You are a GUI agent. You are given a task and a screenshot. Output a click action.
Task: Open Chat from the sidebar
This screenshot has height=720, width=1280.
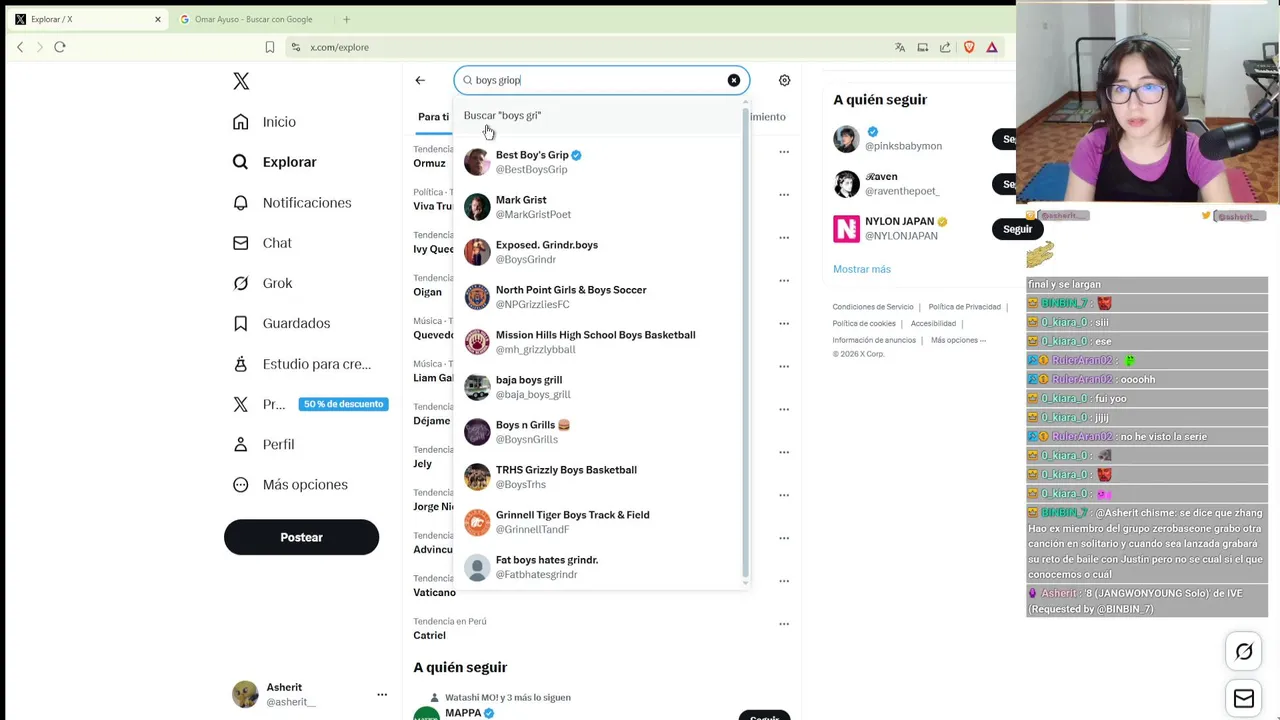tap(262, 243)
